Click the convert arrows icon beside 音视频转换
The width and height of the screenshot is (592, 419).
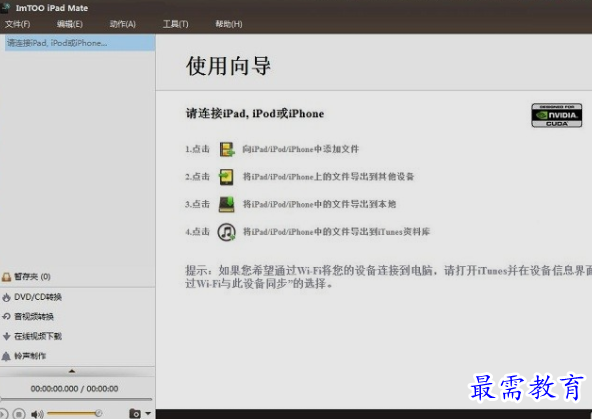tap(6, 317)
